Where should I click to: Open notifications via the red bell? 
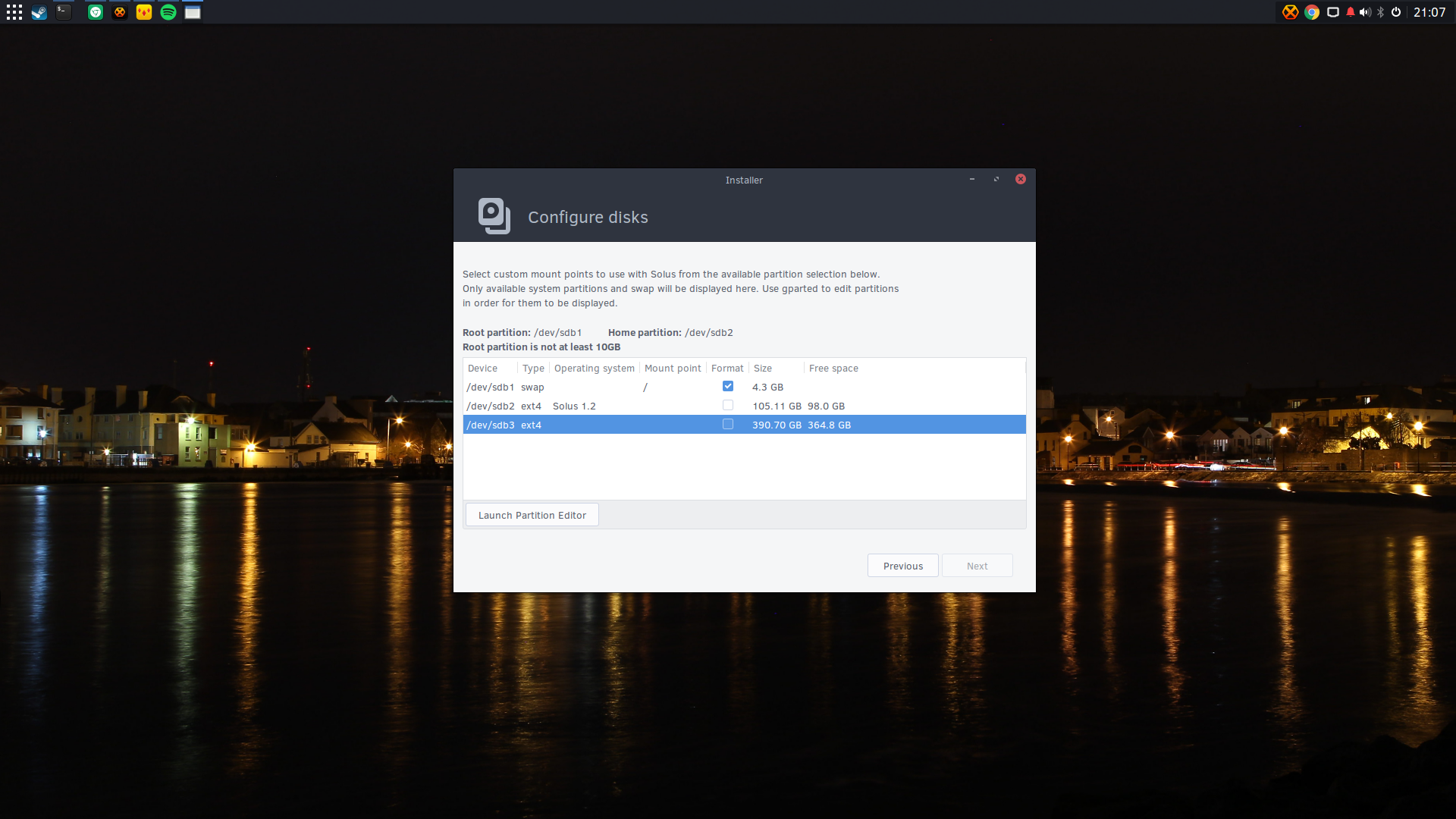tap(1351, 12)
